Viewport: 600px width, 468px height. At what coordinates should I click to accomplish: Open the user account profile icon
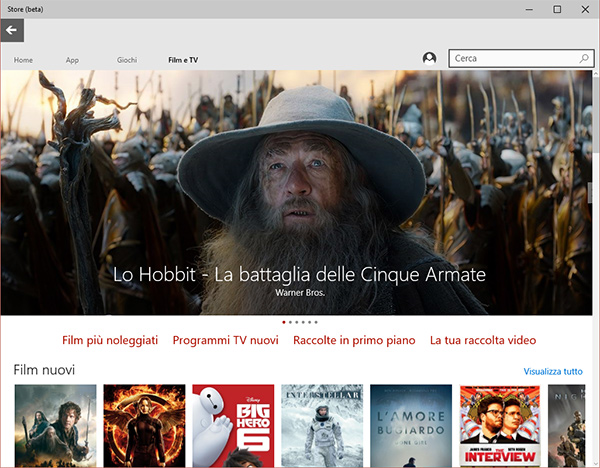click(x=429, y=58)
